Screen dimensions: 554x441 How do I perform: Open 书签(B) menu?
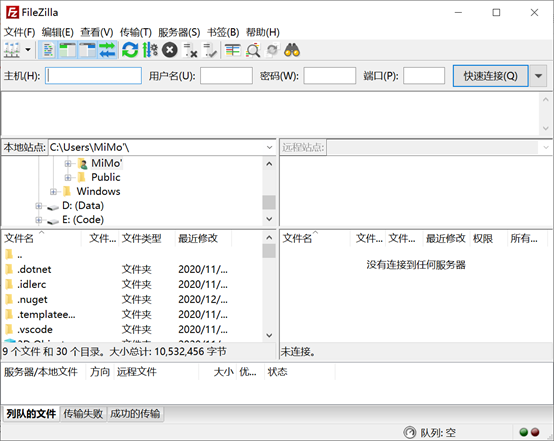[x=223, y=33]
